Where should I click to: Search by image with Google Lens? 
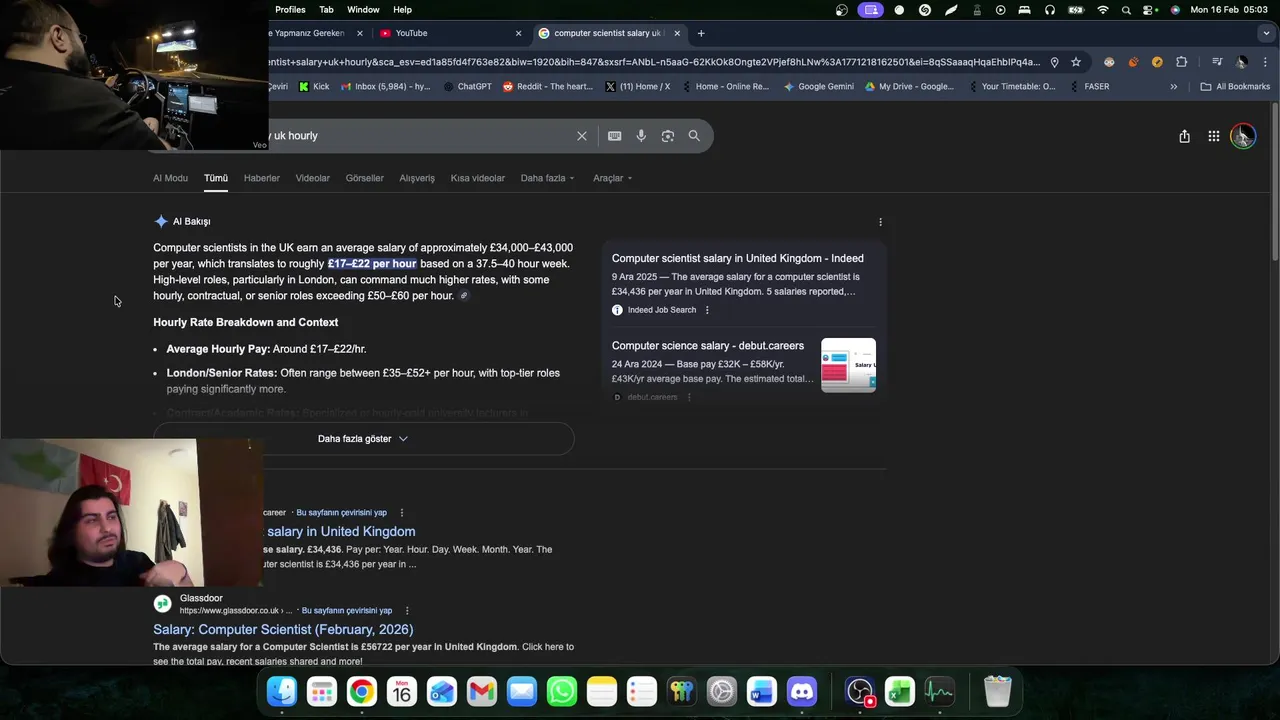(668, 136)
